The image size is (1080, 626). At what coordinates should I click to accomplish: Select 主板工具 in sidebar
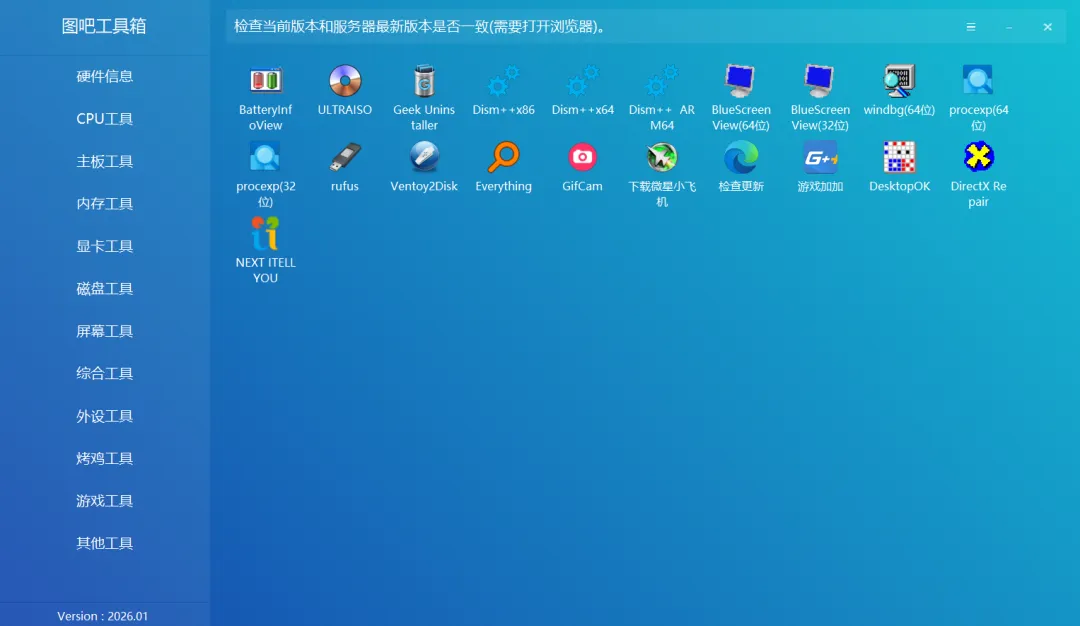pyautogui.click(x=105, y=161)
